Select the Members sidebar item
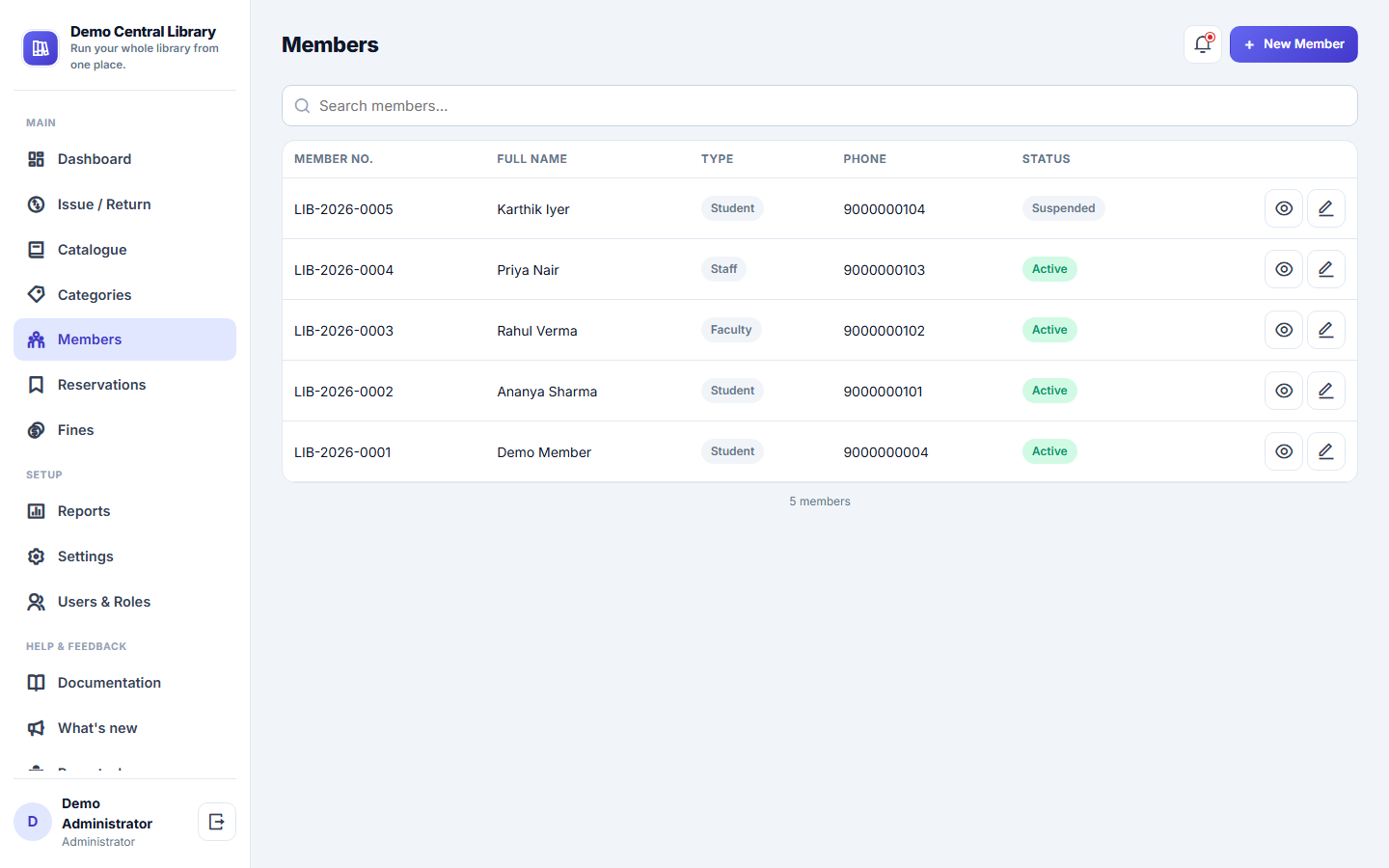1389x868 pixels. [x=124, y=339]
